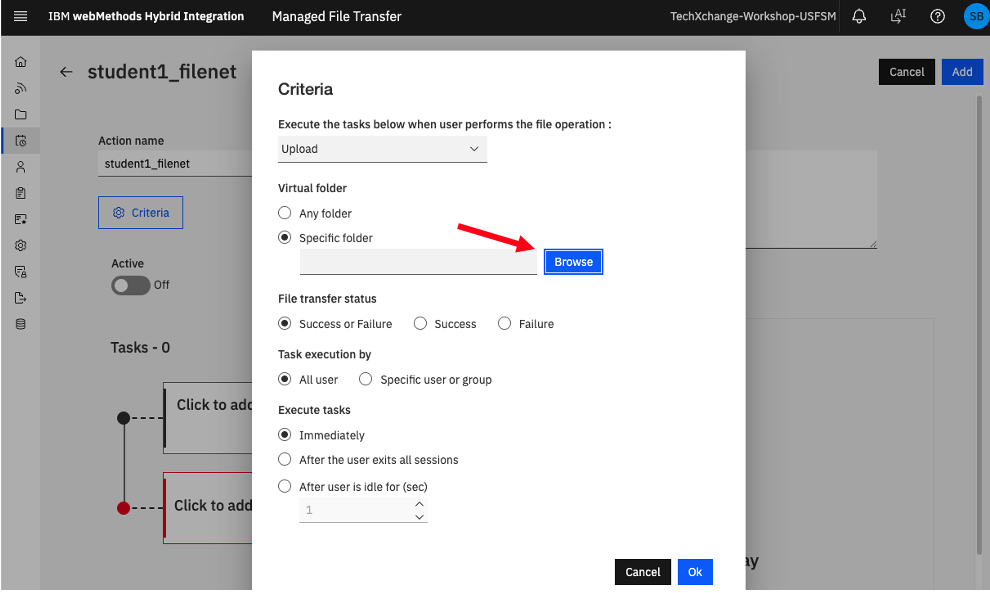Select After user is idle for (sec)
Screen dimensions: 990x593
coord(285,486)
